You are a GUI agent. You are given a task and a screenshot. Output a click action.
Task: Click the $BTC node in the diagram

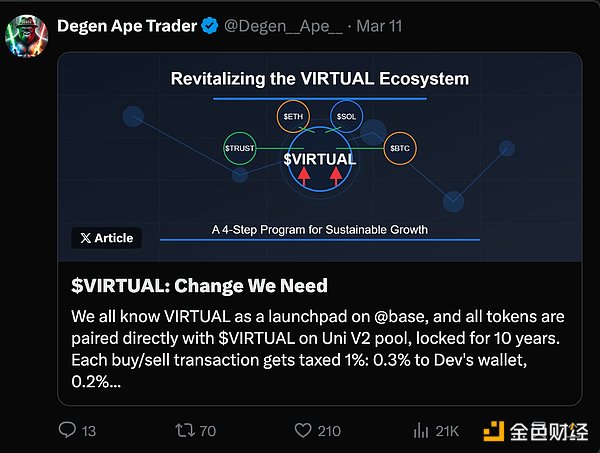398,149
